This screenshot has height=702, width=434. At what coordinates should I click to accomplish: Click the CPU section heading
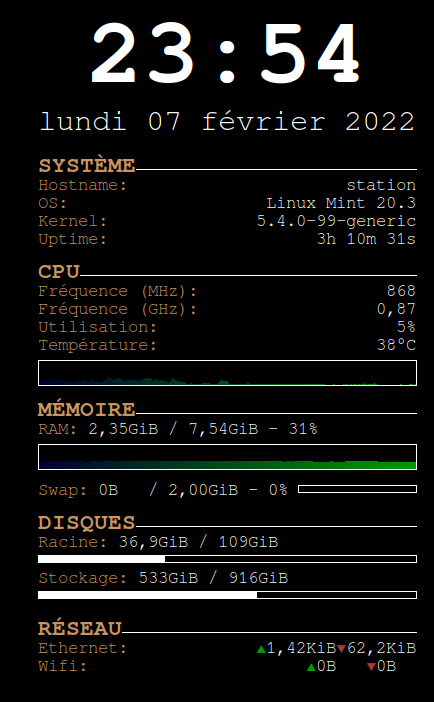coord(59,272)
